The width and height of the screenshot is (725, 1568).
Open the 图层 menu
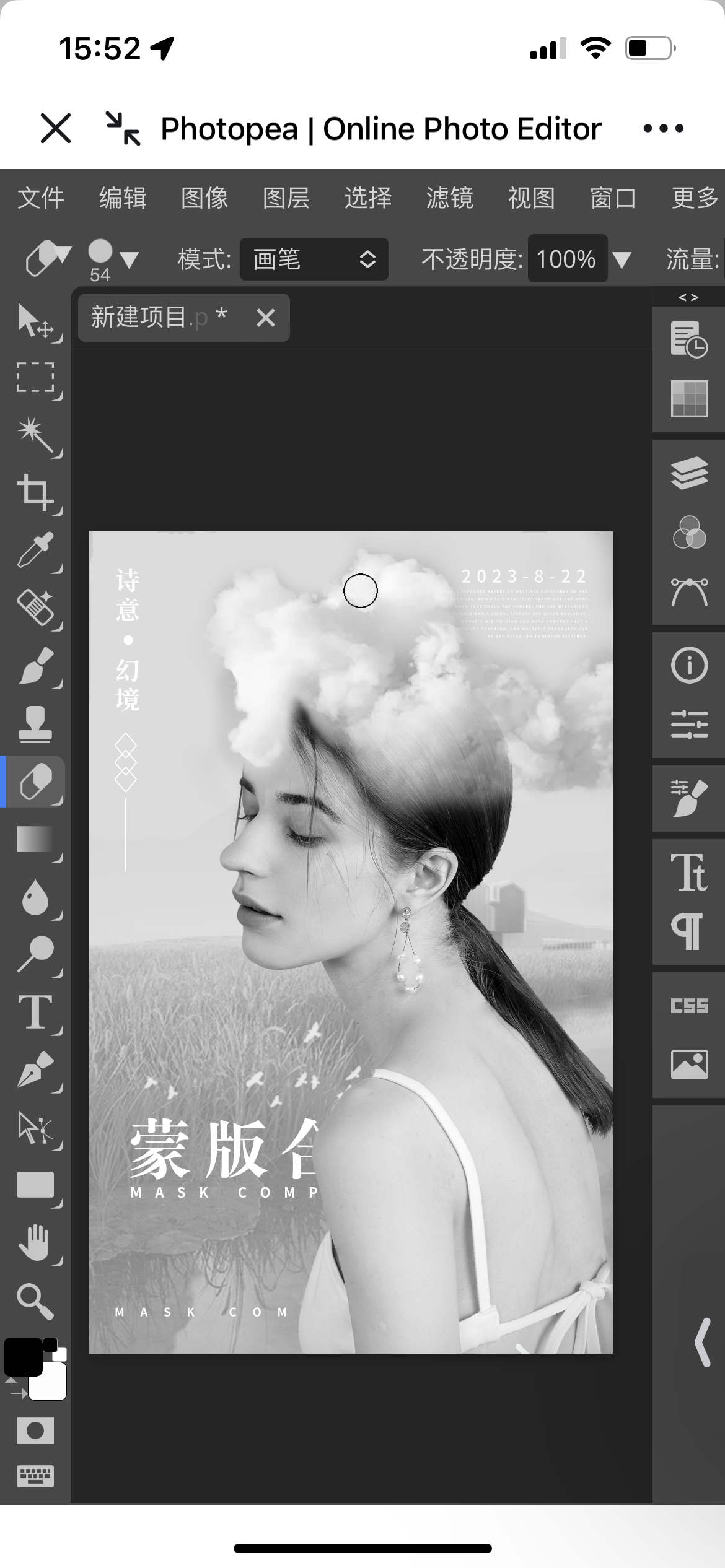pyautogui.click(x=286, y=198)
